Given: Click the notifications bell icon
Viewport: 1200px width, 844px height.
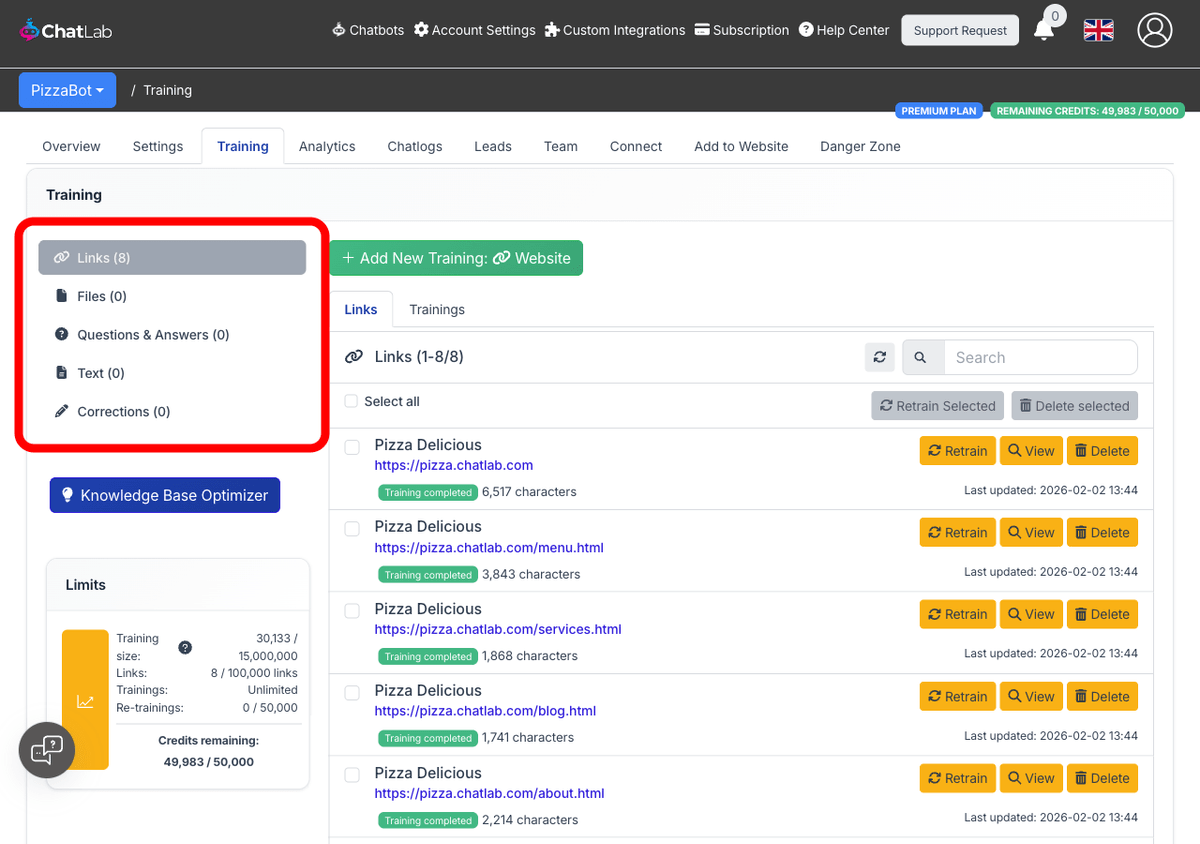Looking at the screenshot, I should tap(1044, 30).
